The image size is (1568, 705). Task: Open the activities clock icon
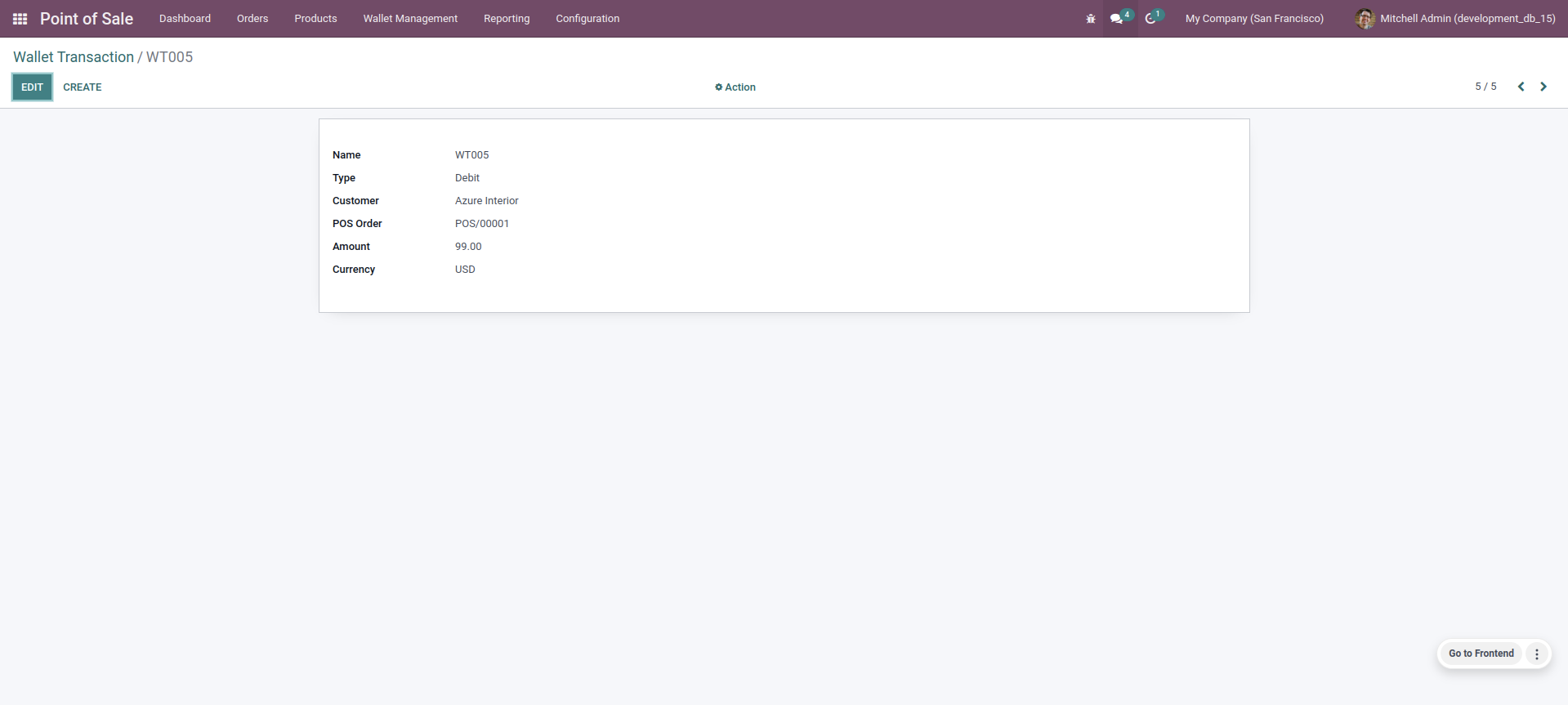[1153, 18]
